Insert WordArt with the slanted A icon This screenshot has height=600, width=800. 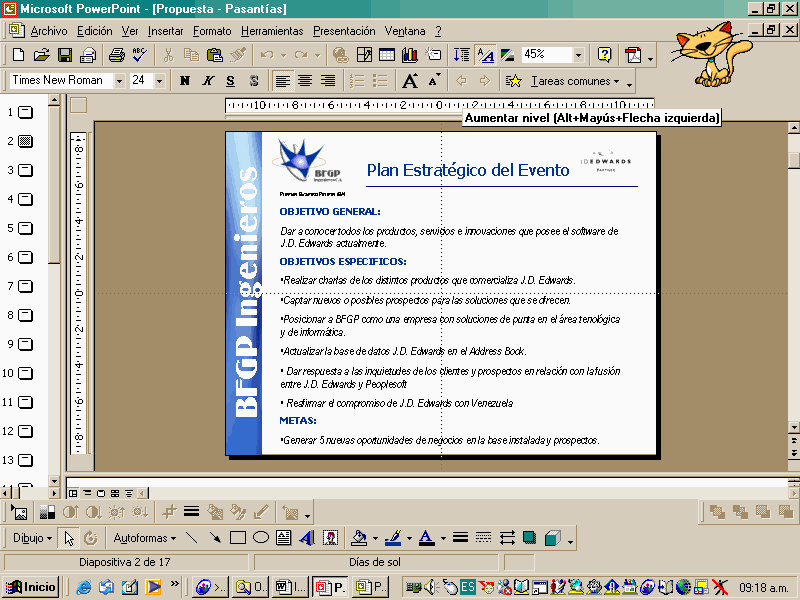307,538
